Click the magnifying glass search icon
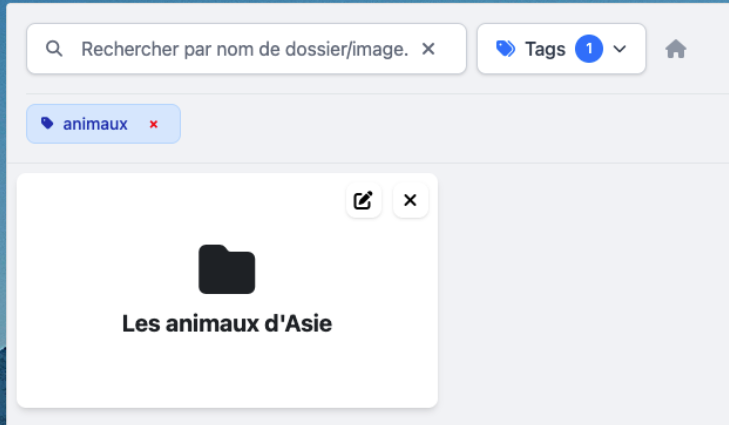 click(55, 49)
